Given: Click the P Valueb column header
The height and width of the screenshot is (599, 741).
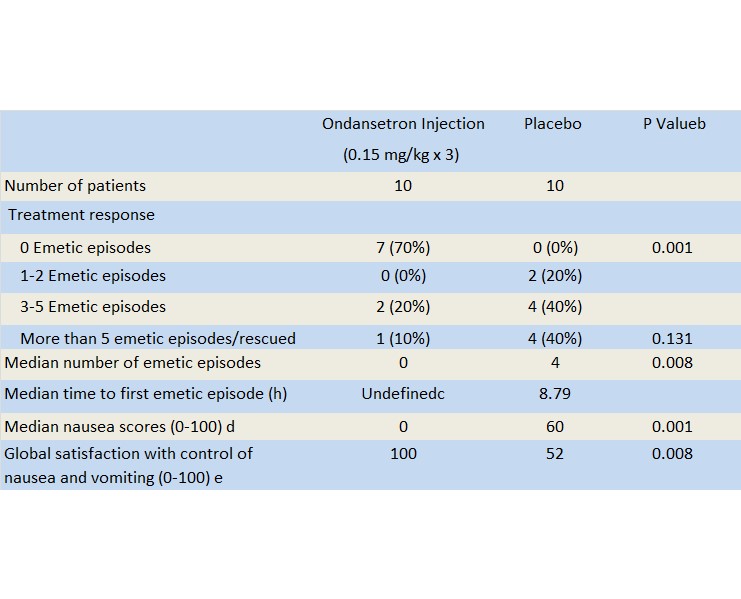Looking at the screenshot, I should tap(674, 124).
